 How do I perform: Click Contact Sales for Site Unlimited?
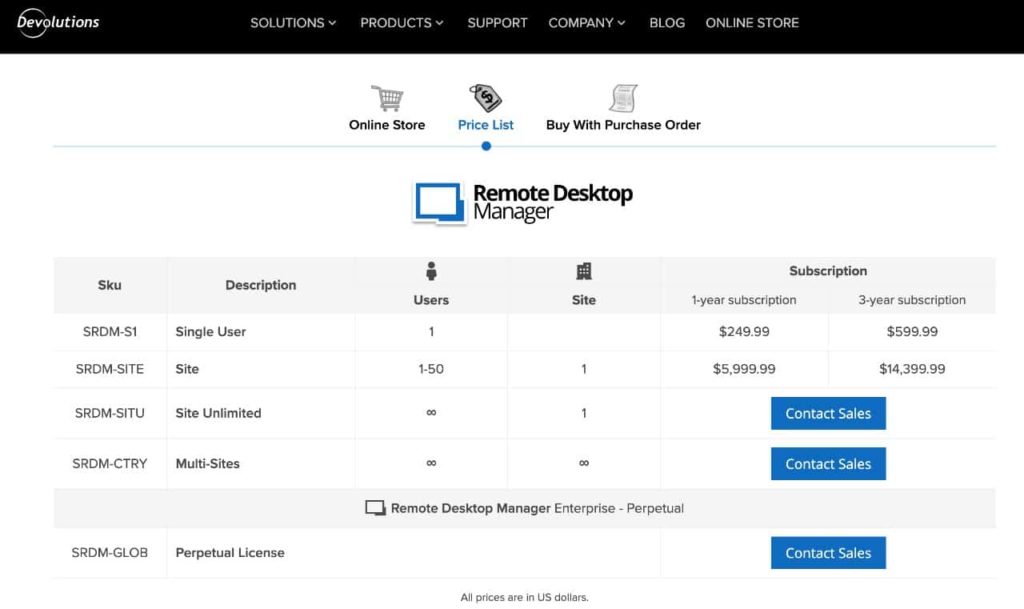tap(828, 413)
